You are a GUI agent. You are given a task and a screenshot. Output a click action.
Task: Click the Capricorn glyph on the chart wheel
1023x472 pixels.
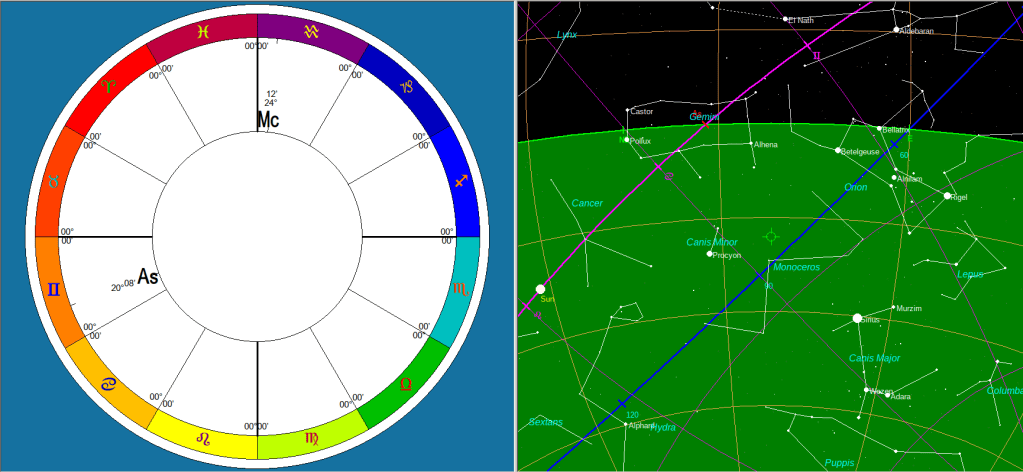pos(407,87)
